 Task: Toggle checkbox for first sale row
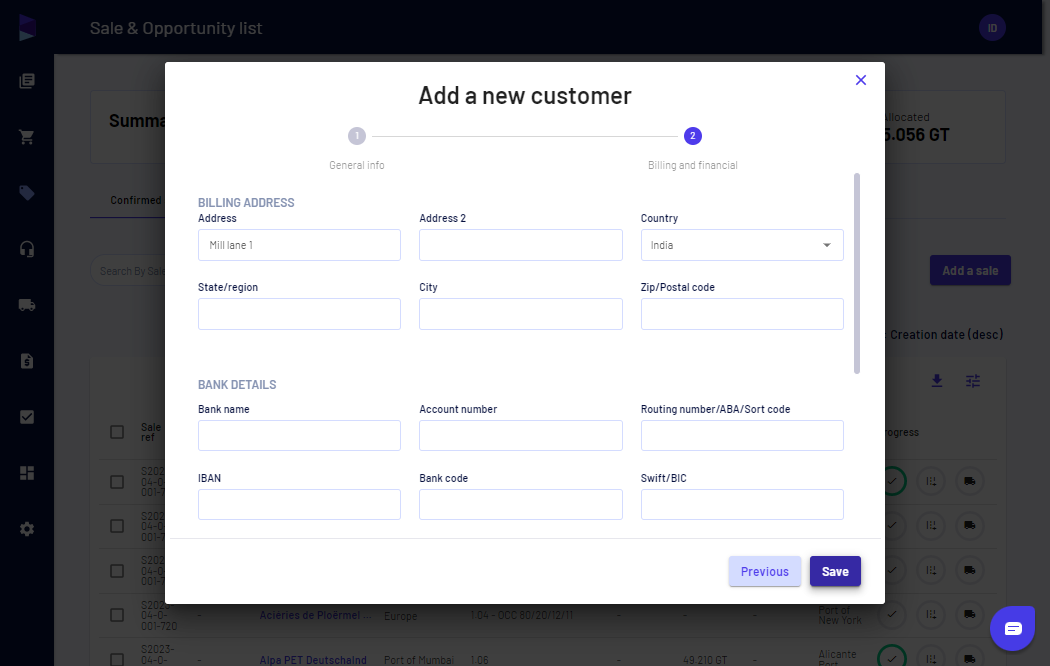coord(117,482)
